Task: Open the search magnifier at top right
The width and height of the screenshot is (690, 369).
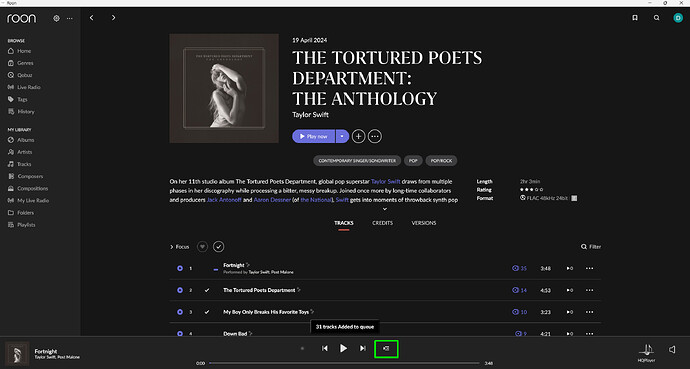Action: [x=657, y=18]
